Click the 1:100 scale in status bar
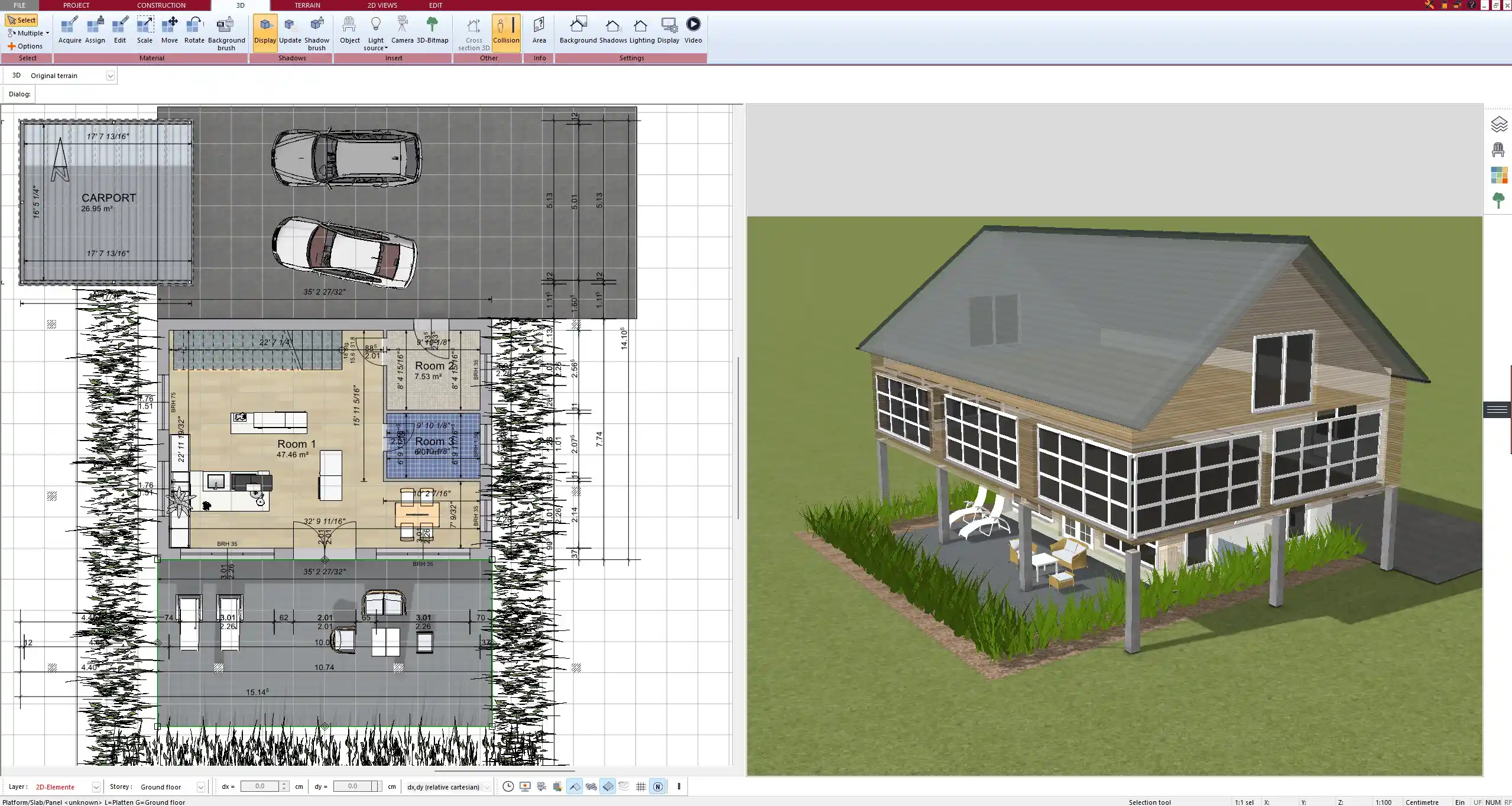Viewport: 1512px width, 806px height. (1383, 802)
